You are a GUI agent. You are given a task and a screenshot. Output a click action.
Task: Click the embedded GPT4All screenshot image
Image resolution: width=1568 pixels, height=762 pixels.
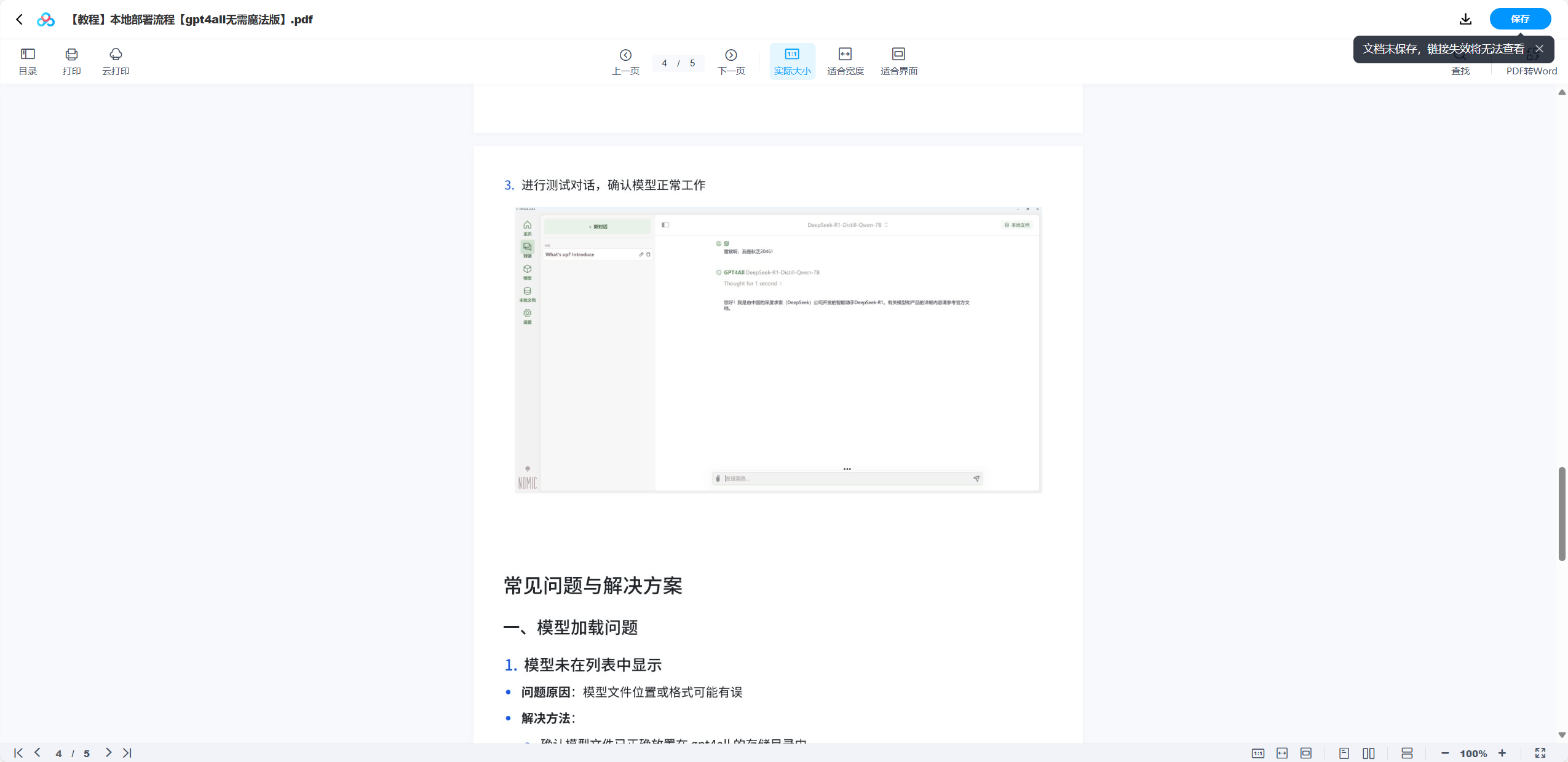click(778, 350)
